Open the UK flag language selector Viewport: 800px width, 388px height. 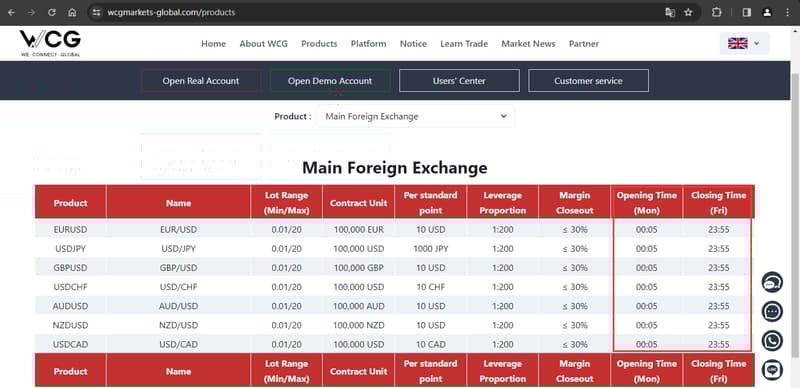point(744,43)
